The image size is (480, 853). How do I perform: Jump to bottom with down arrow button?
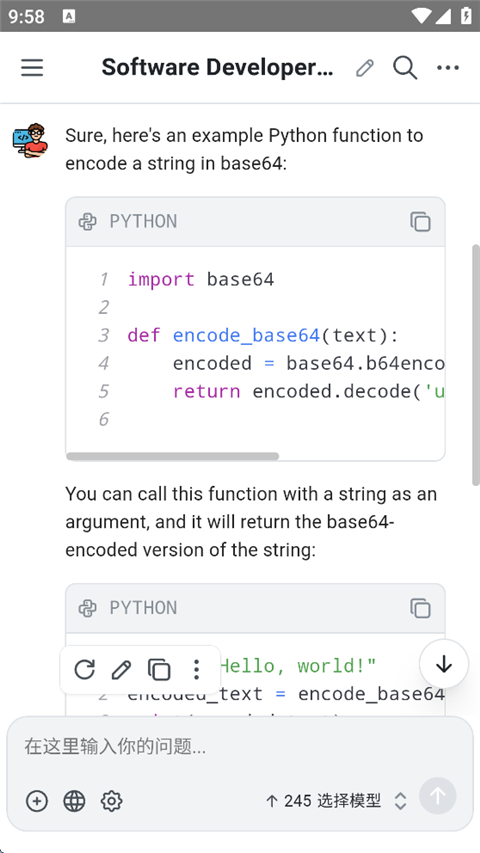click(x=444, y=664)
